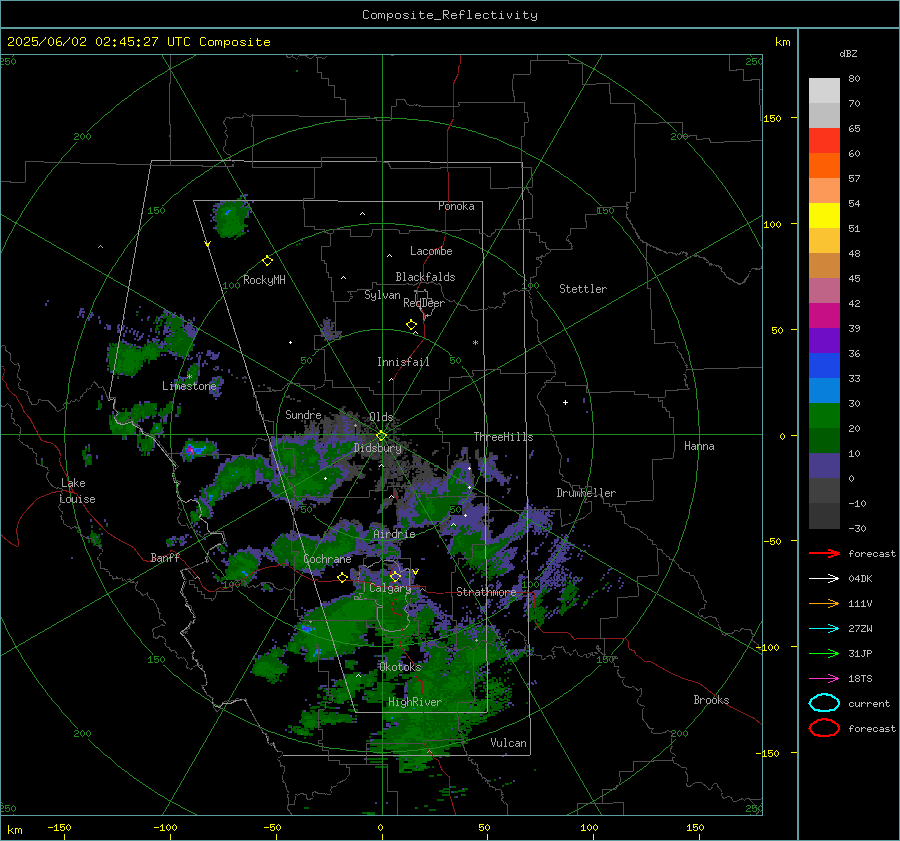The image size is (900, 841).
Task: Click the Lacombe city label
Action: (431, 251)
